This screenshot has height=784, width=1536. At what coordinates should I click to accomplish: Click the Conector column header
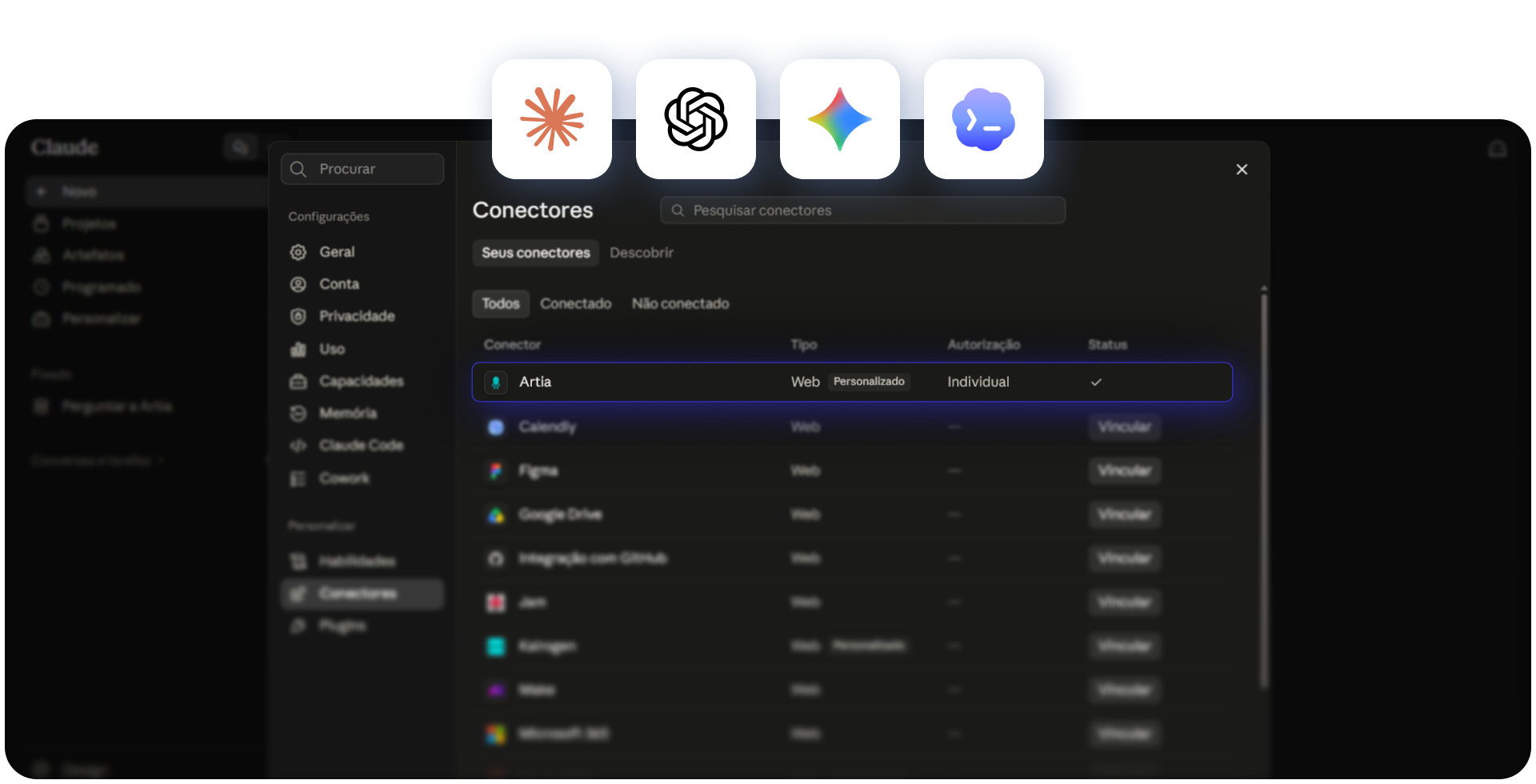pos(512,345)
